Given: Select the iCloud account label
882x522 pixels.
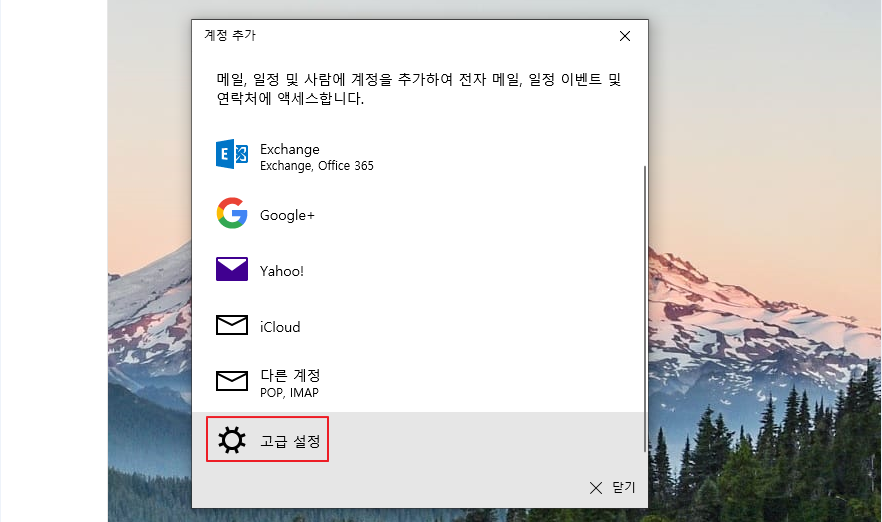Looking at the screenshot, I should 280,327.
